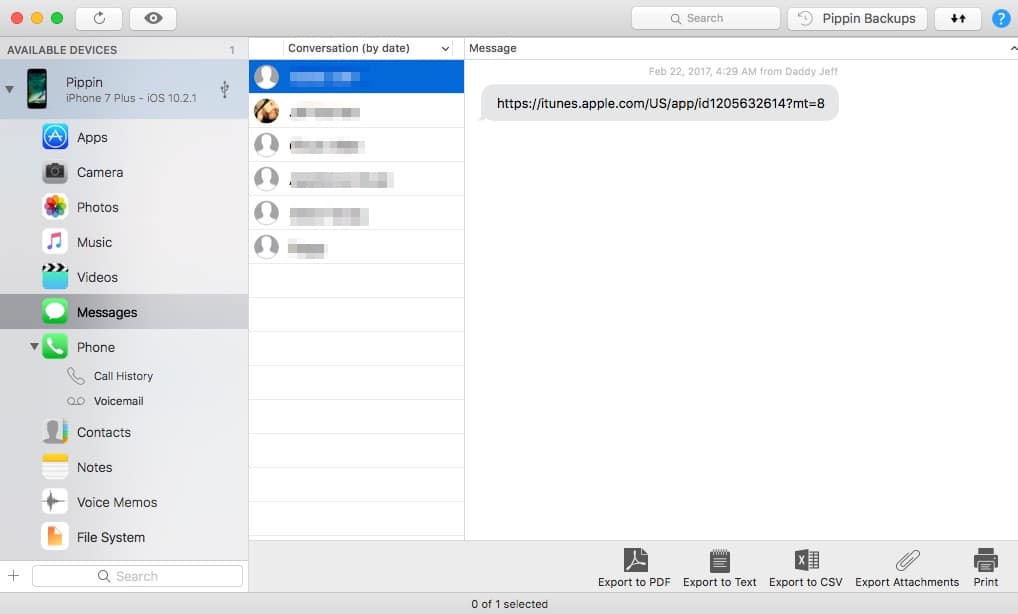Screen dimensions: 1018x614
Task: Click the Music label in the sidebar
Action: [94, 242]
